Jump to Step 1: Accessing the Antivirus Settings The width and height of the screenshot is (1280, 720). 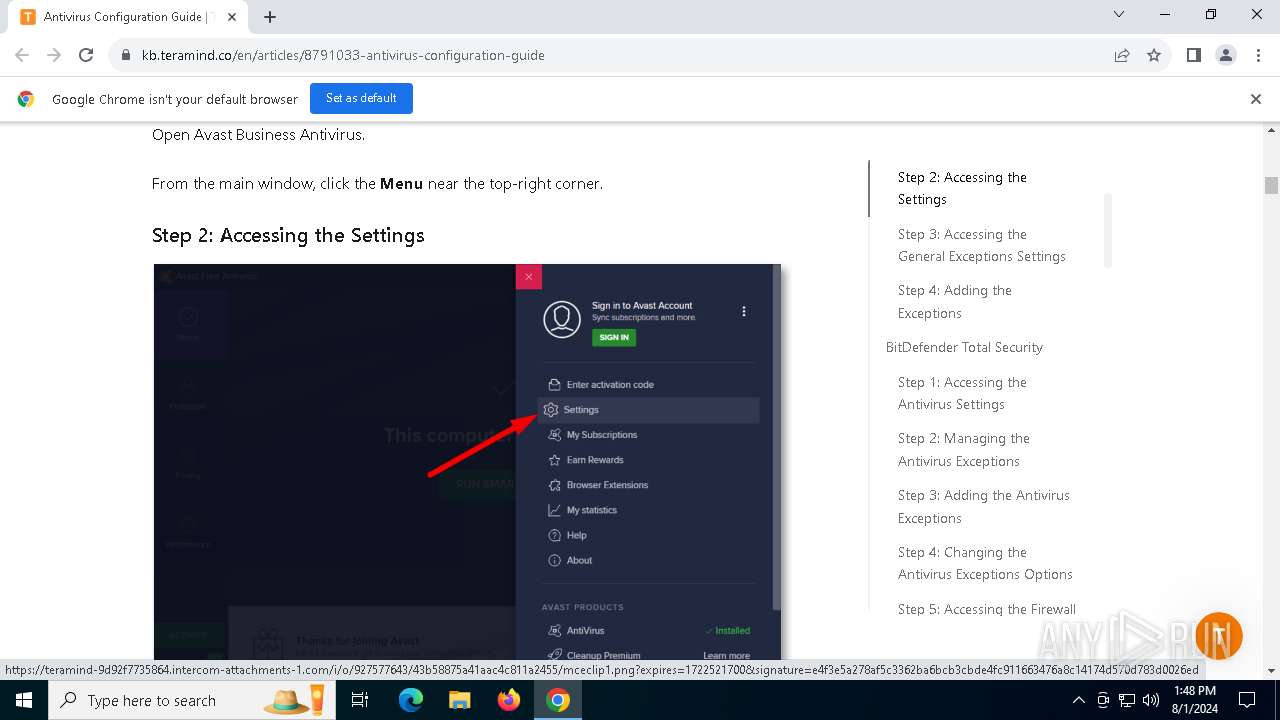[962, 393]
